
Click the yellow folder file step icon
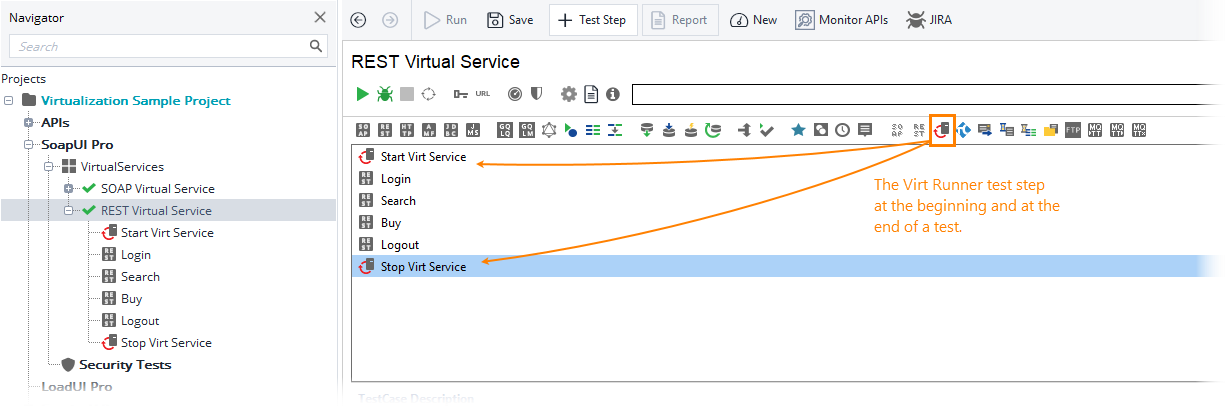(1051, 129)
